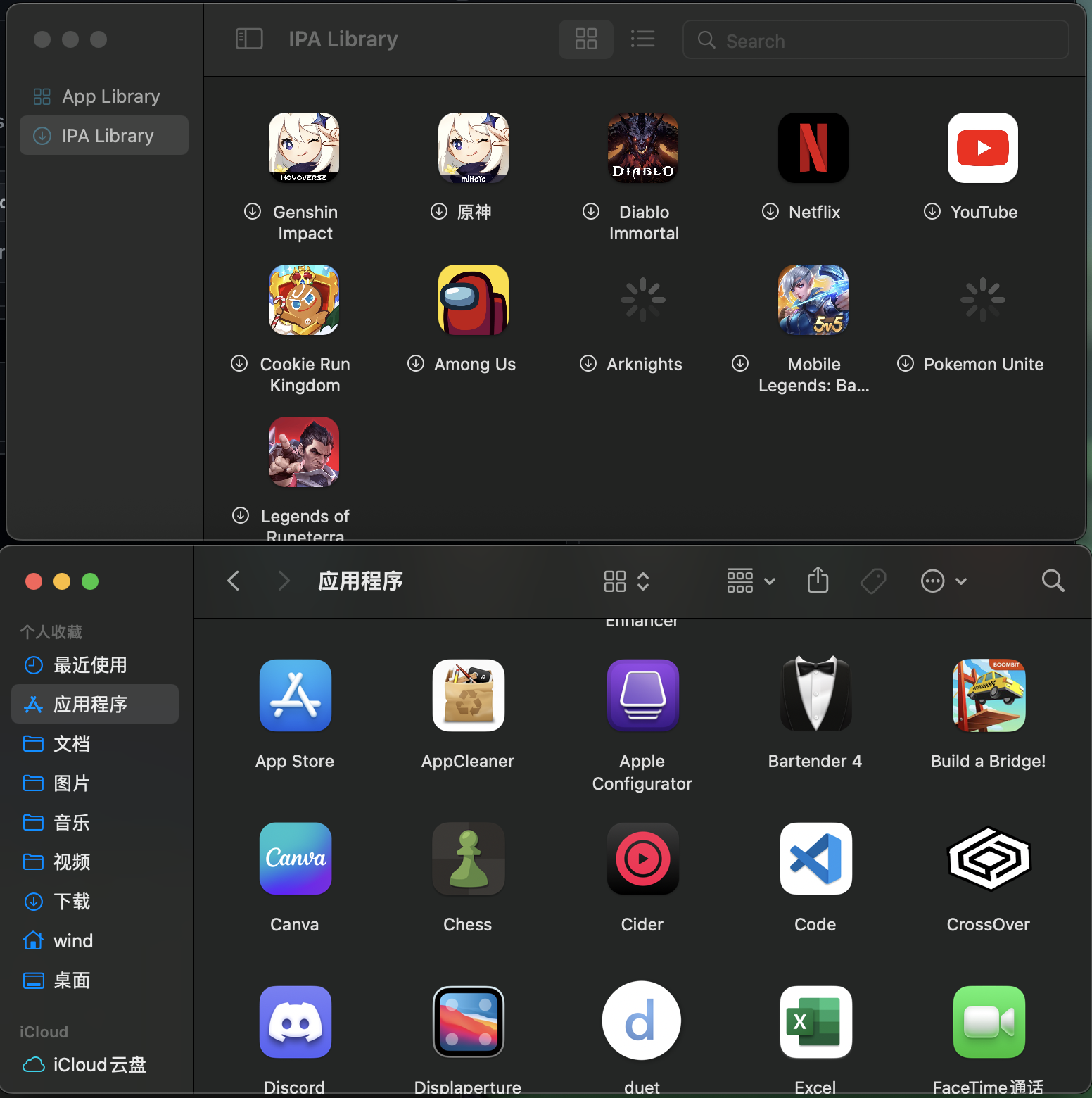
Task: Click the Arknights loading progress spinner
Action: point(642,299)
